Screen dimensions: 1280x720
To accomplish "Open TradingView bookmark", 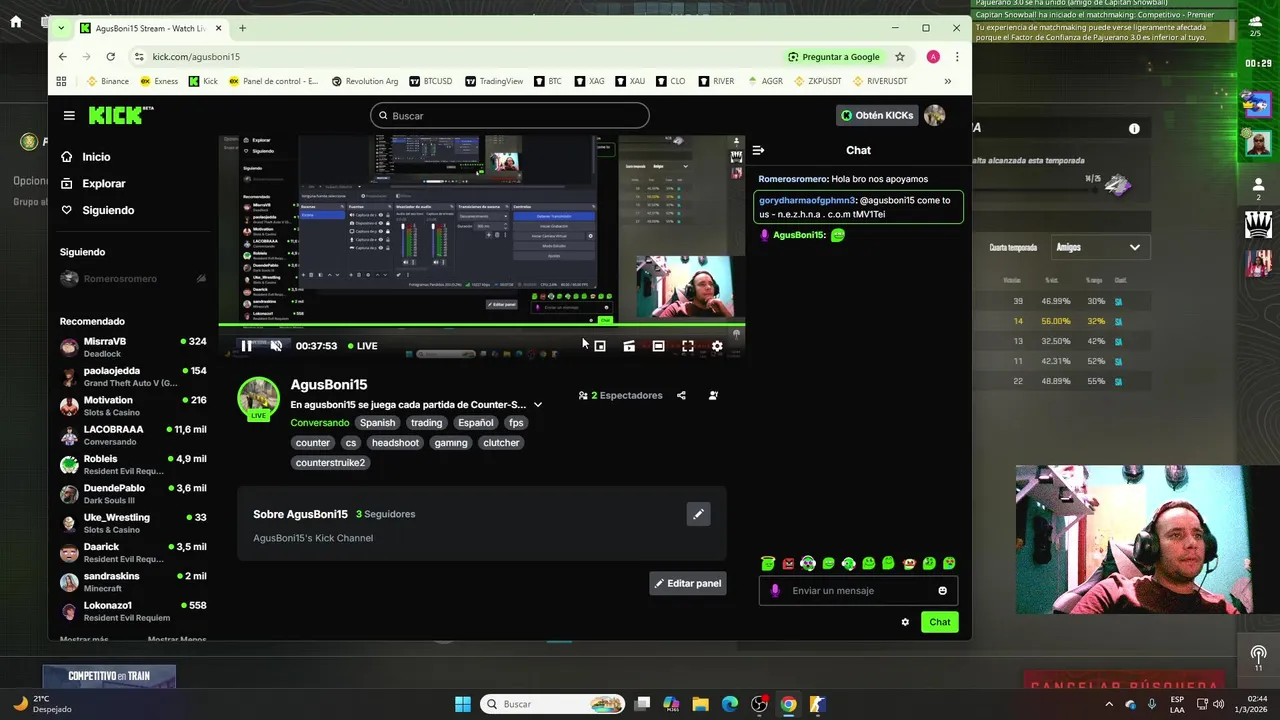I will (494, 81).
